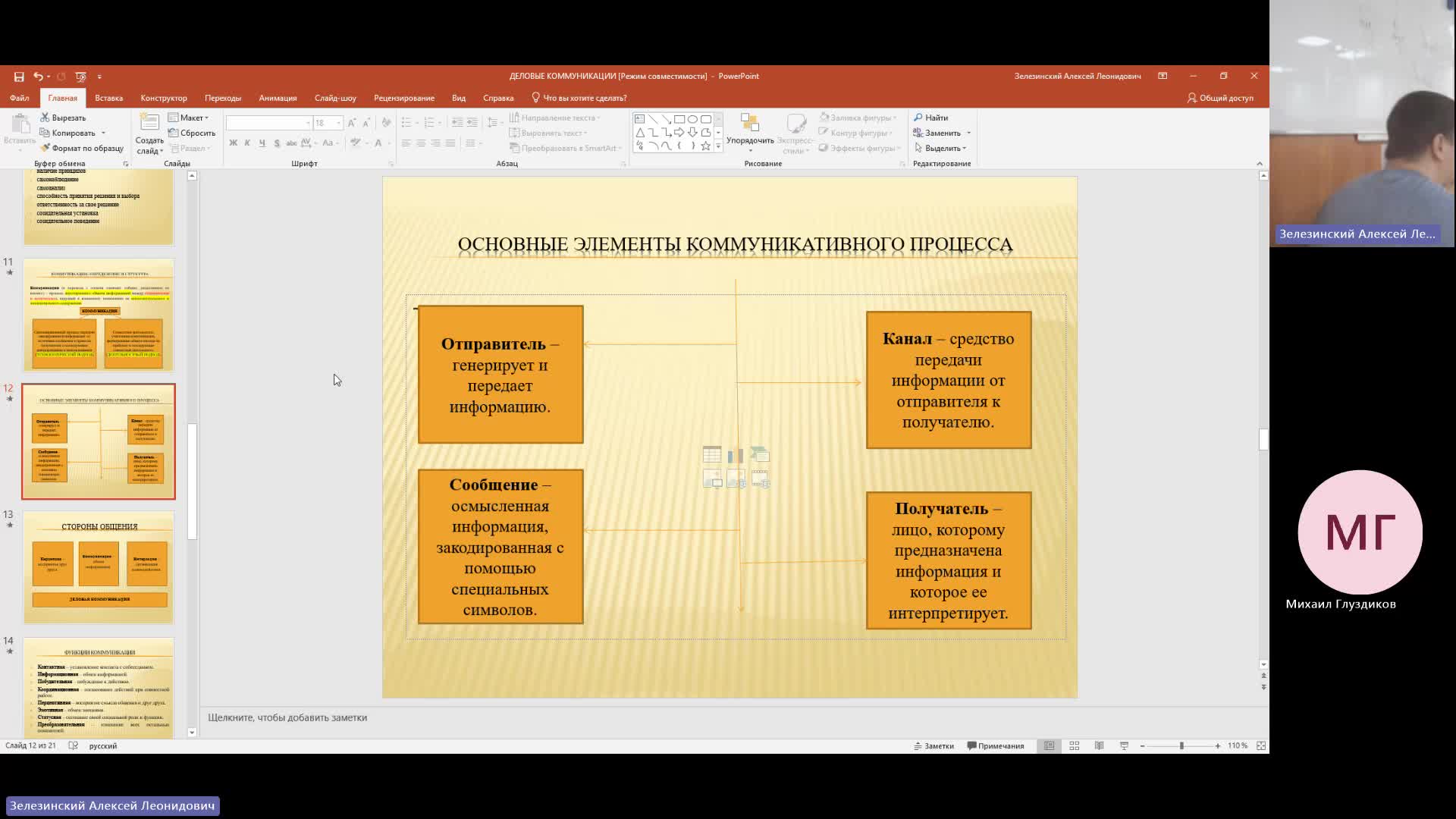Viewport: 1456px width, 819px height.
Task: Click Что вы хотите сделать search box
Action: (579, 98)
